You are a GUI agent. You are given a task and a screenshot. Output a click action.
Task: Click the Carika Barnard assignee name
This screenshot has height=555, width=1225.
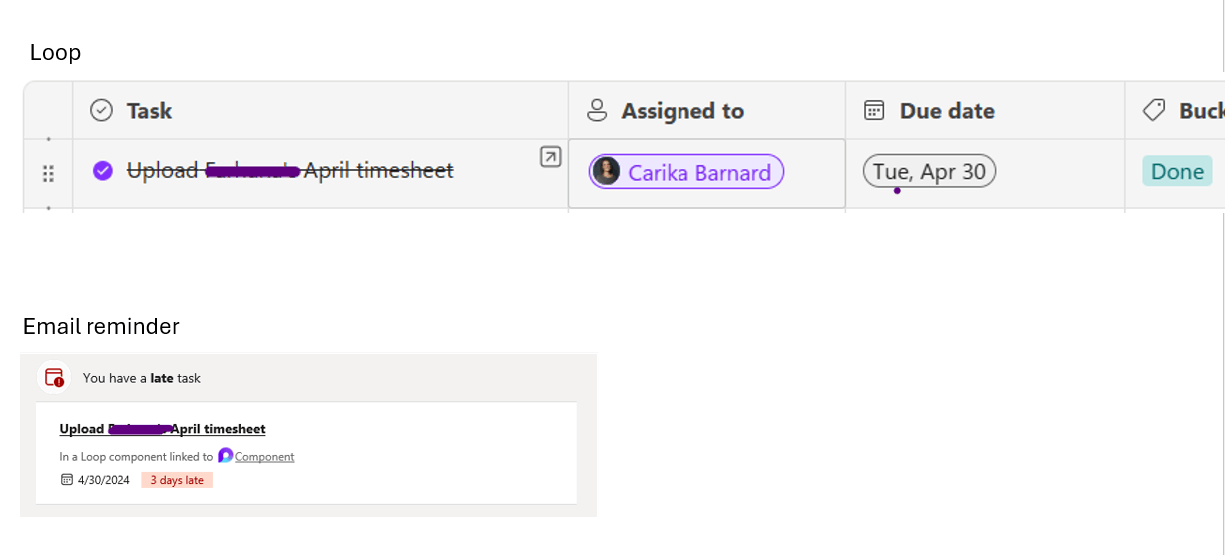pyautogui.click(x=699, y=173)
